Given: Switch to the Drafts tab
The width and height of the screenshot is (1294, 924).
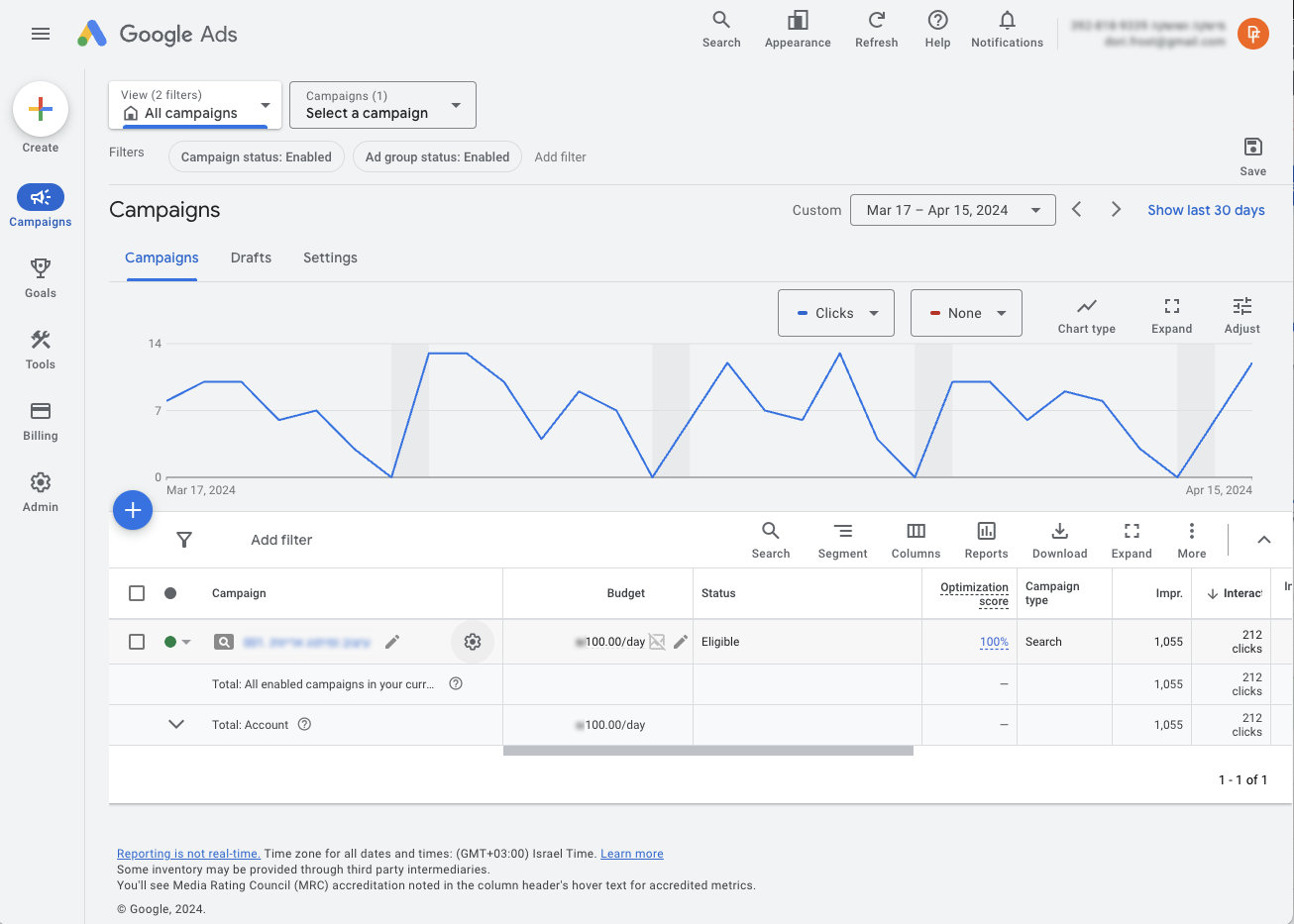Looking at the screenshot, I should (251, 257).
